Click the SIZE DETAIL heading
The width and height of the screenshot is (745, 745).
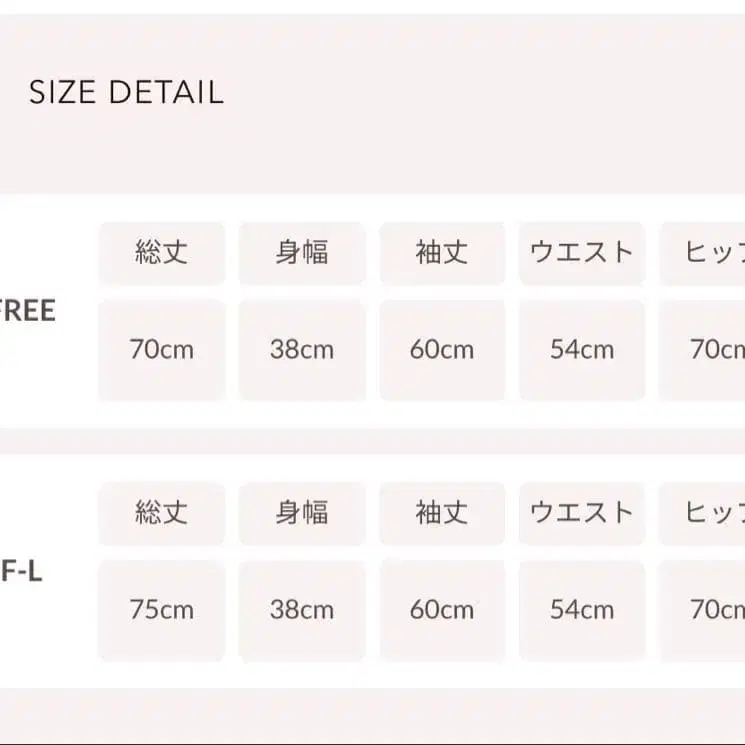point(126,93)
